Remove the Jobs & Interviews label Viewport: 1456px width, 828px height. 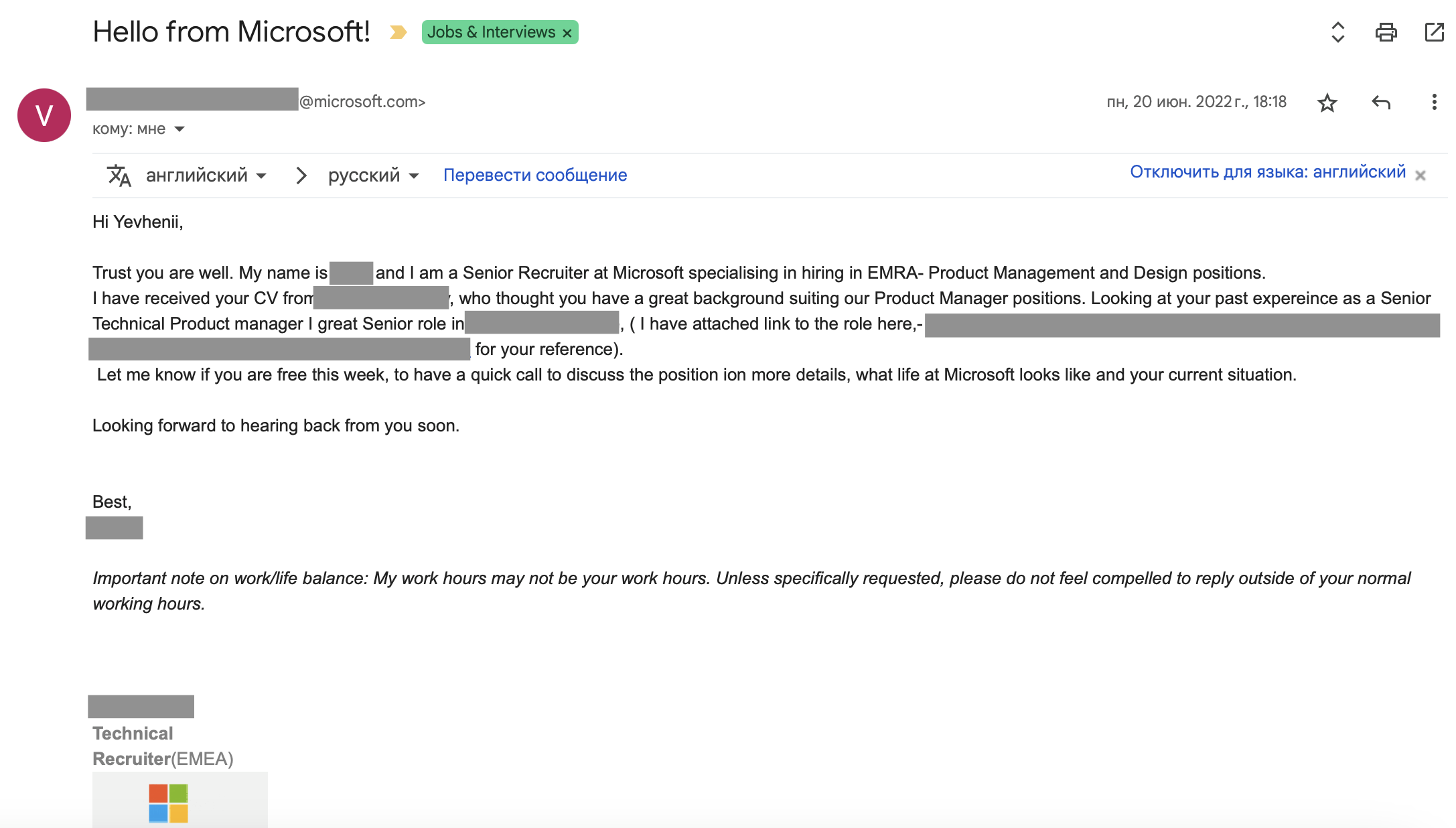pos(566,31)
